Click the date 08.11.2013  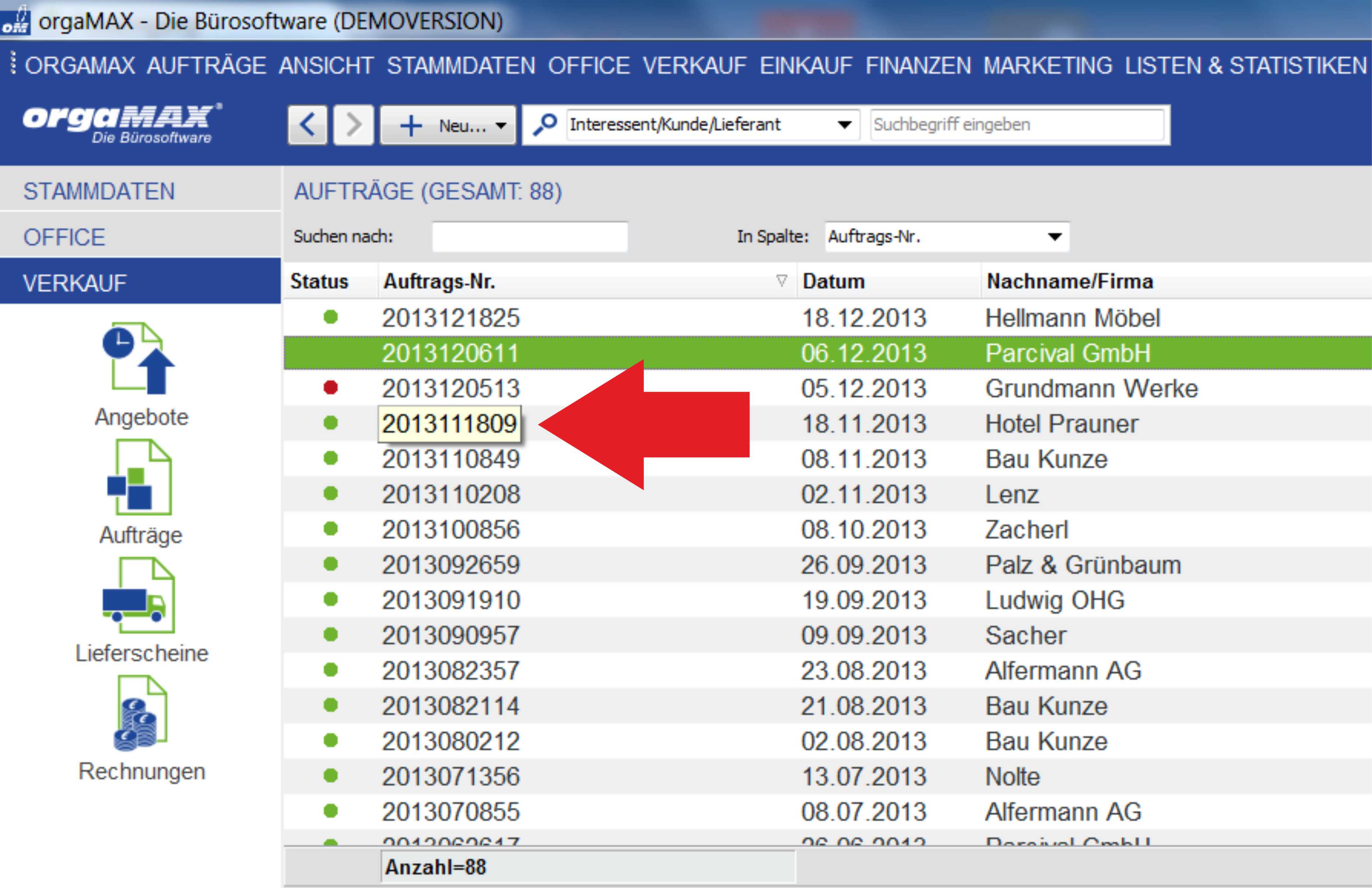[864, 459]
